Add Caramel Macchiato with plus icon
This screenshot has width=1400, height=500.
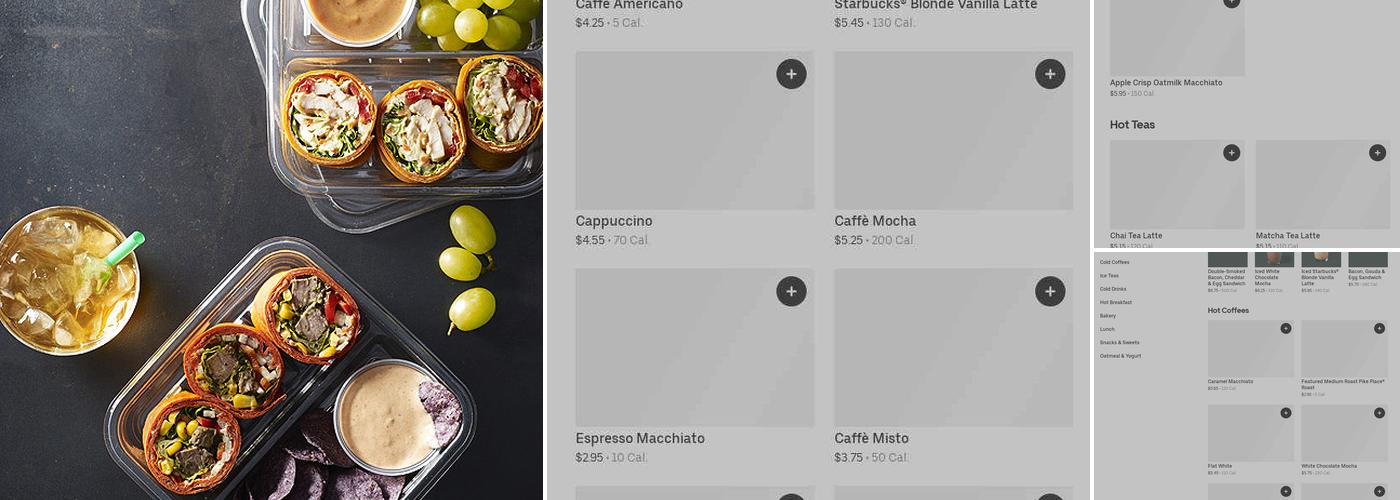click(x=1286, y=328)
